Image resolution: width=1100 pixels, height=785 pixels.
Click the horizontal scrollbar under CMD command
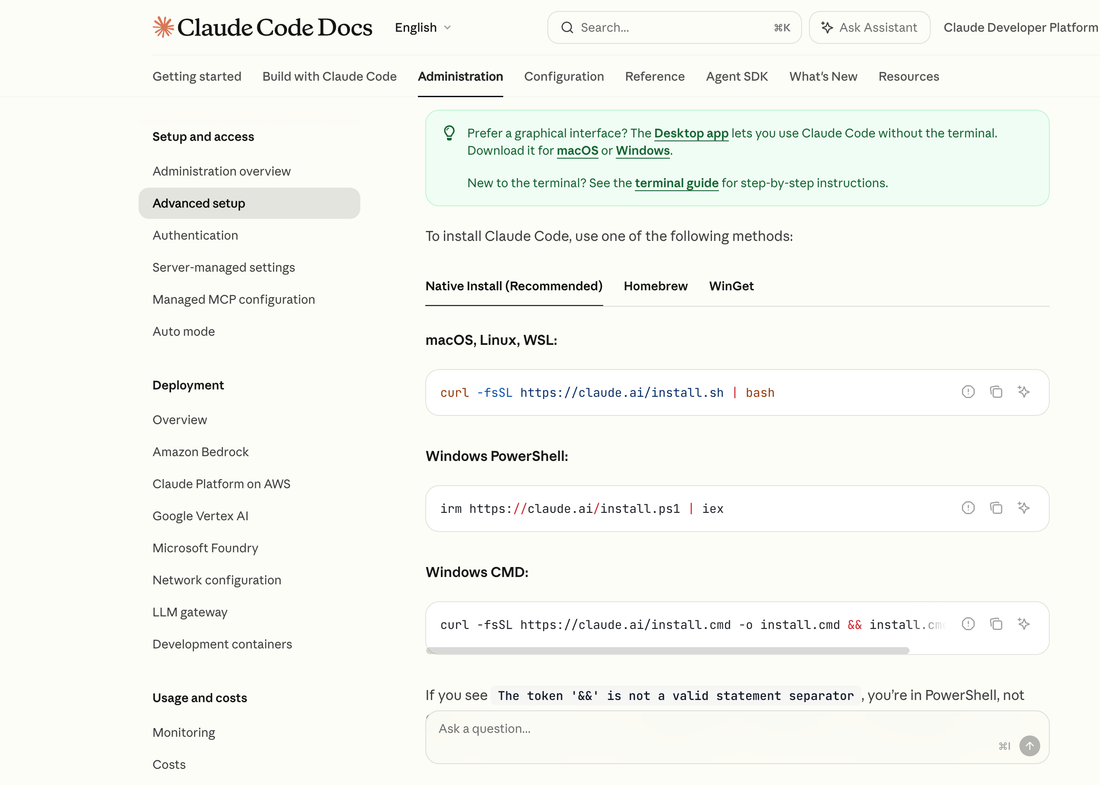tap(667, 650)
